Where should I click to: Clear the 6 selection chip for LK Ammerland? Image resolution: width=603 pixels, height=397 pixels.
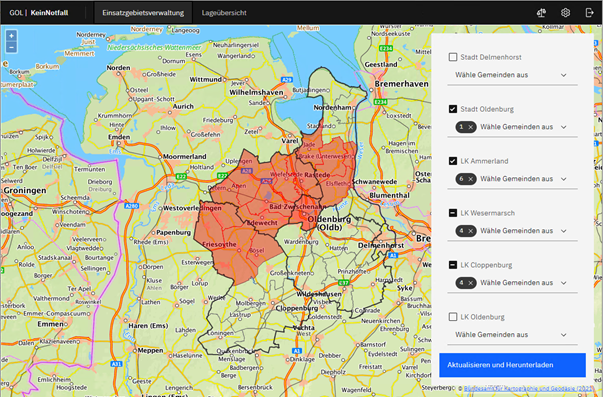pos(470,179)
